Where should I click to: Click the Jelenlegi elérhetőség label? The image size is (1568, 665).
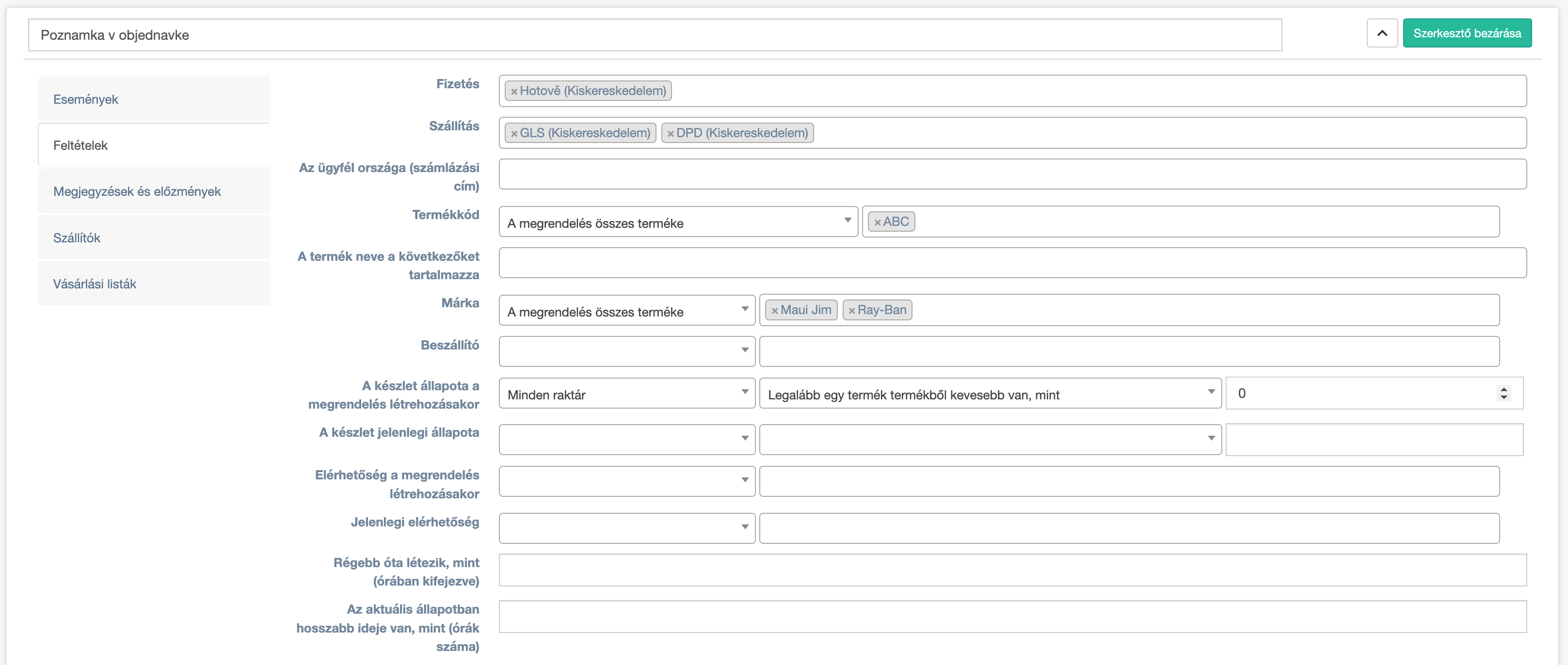tap(415, 522)
